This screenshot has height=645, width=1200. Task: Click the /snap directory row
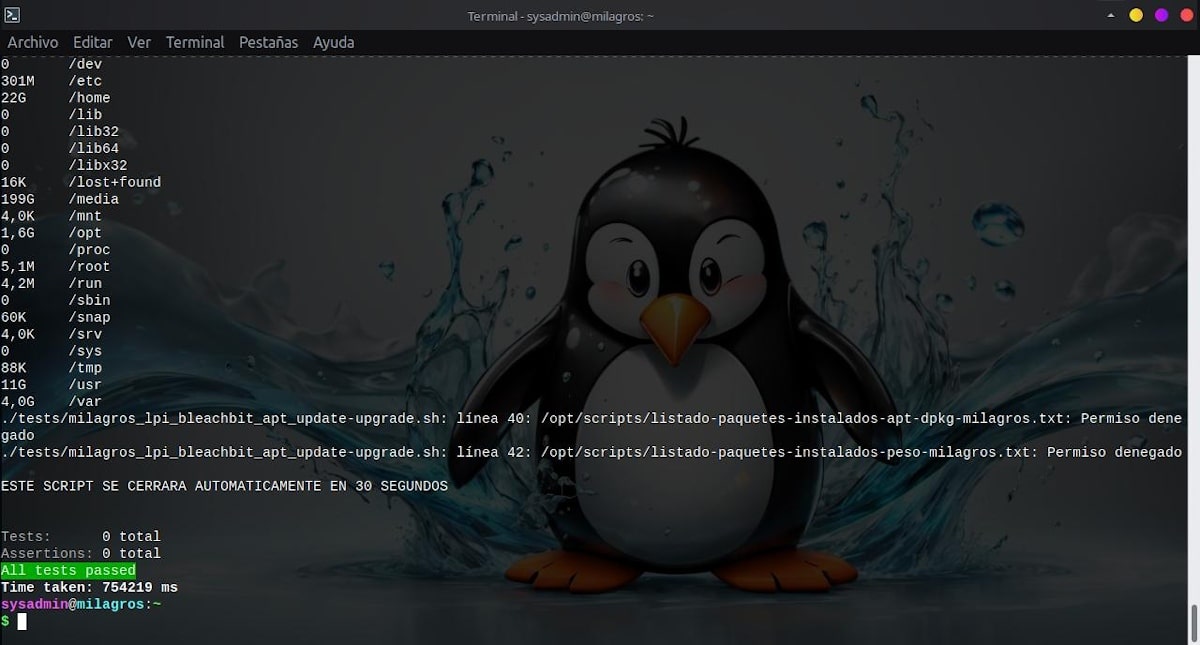(x=56, y=317)
